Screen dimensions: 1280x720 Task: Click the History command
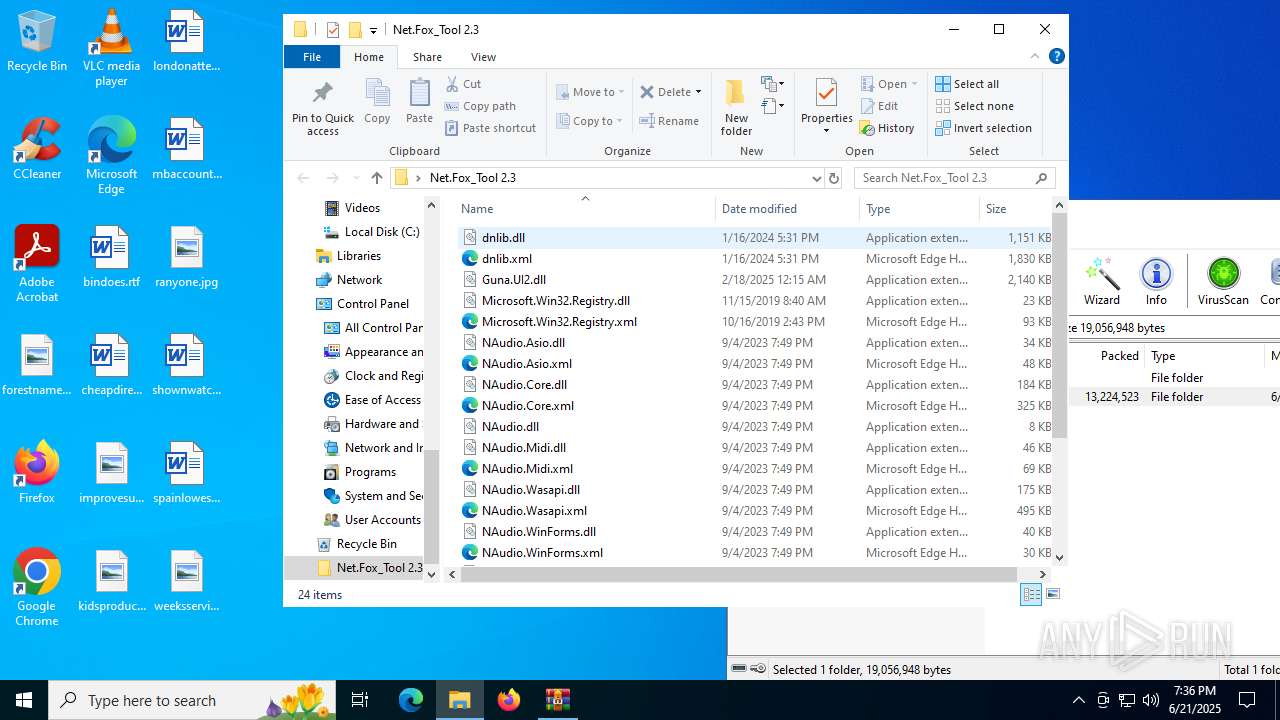(x=887, y=128)
